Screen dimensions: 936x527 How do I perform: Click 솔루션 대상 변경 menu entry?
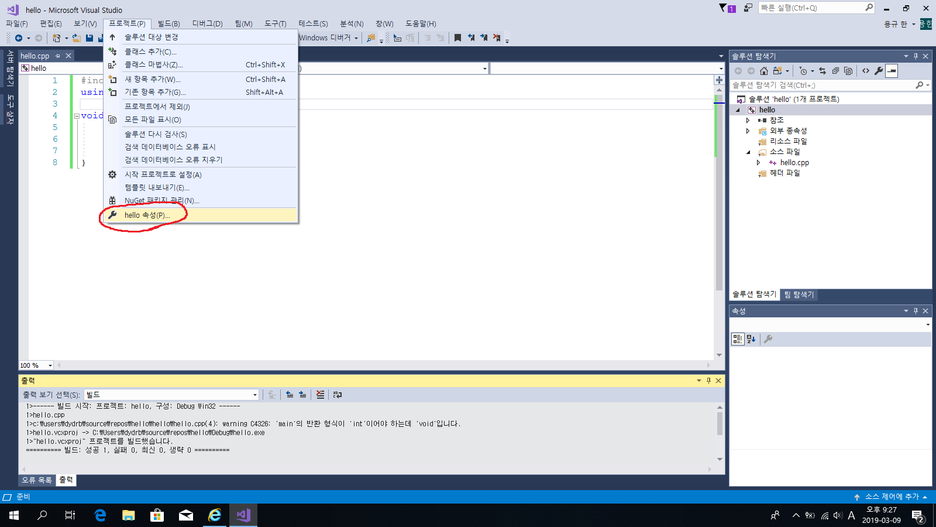(201, 37)
